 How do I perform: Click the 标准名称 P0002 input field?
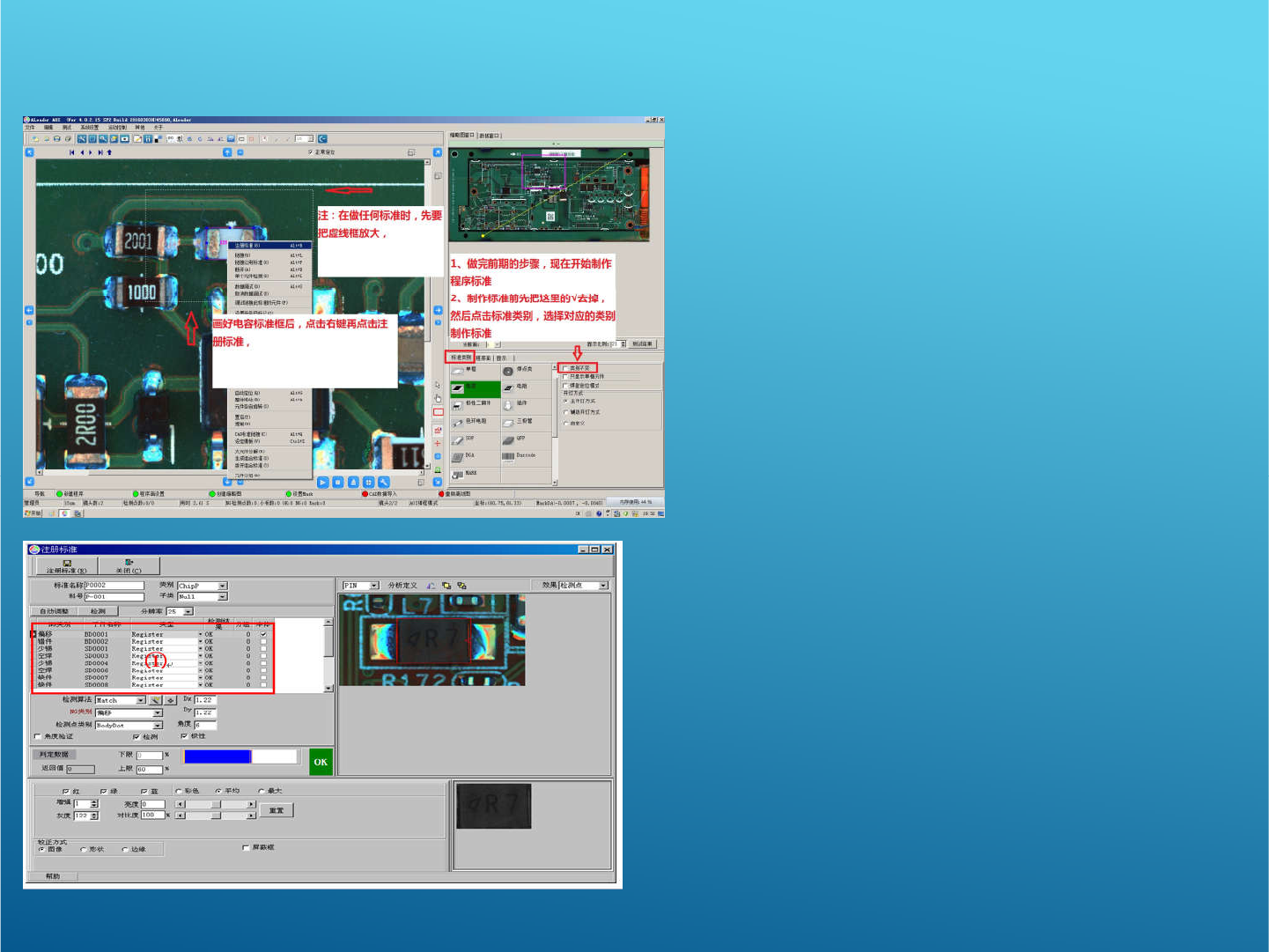coord(114,586)
